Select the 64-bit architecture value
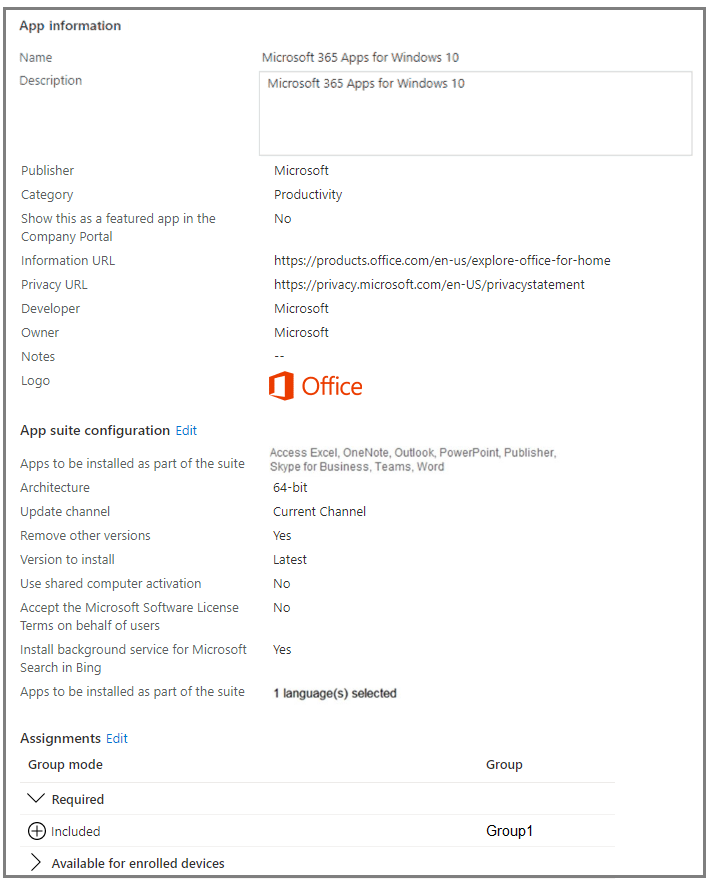This screenshot has width=711, height=881. (x=290, y=488)
